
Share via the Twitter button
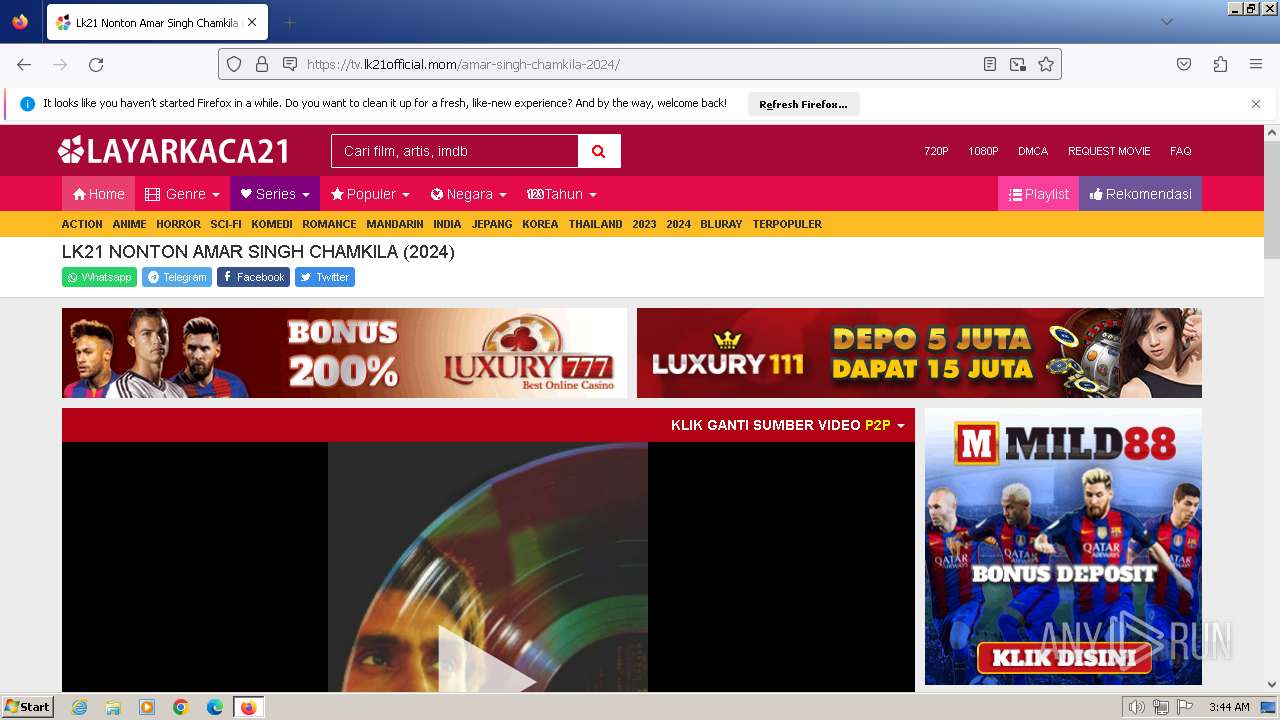(x=325, y=277)
